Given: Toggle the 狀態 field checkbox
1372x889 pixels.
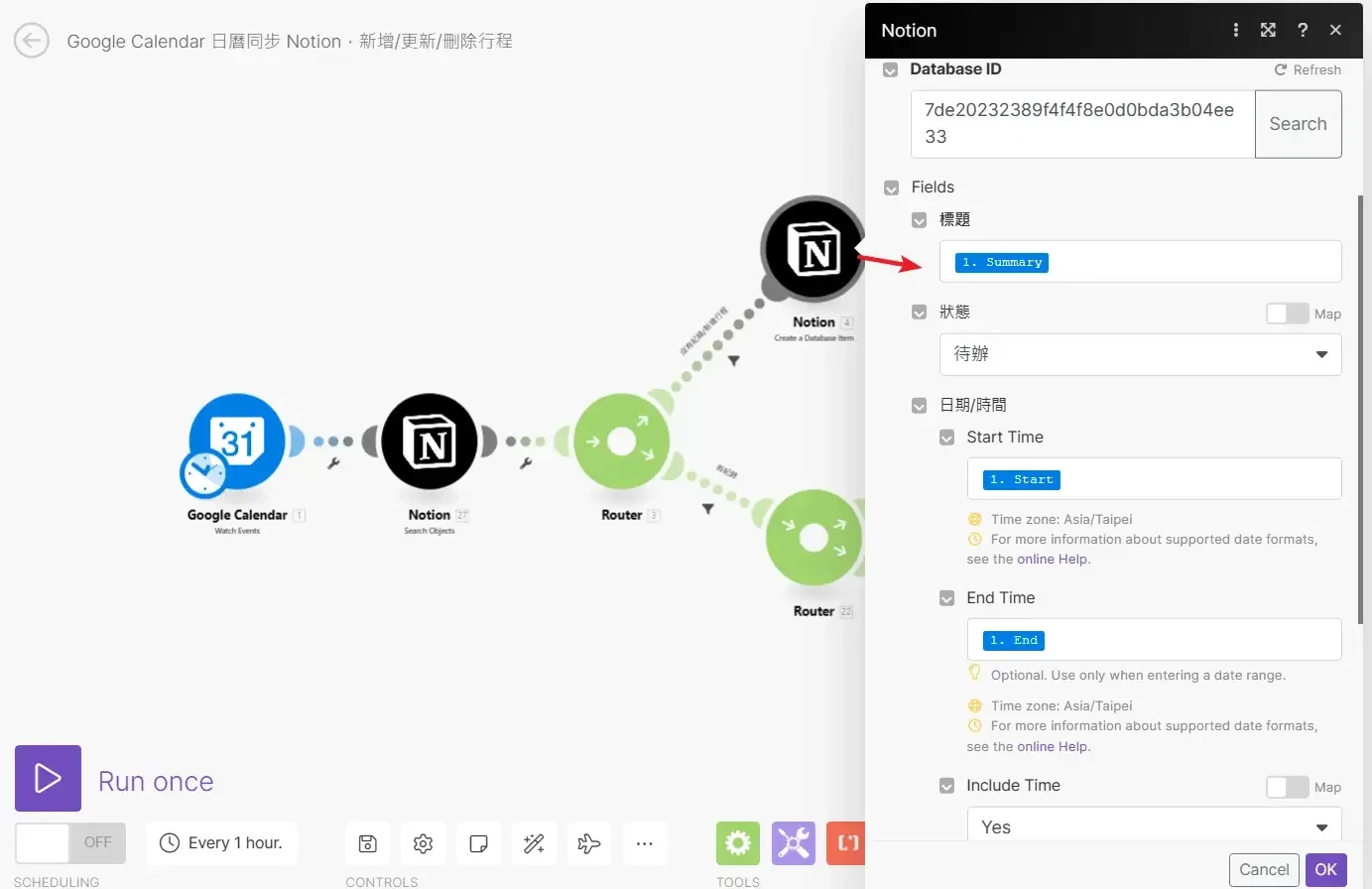Looking at the screenshot, I should 919,313.
